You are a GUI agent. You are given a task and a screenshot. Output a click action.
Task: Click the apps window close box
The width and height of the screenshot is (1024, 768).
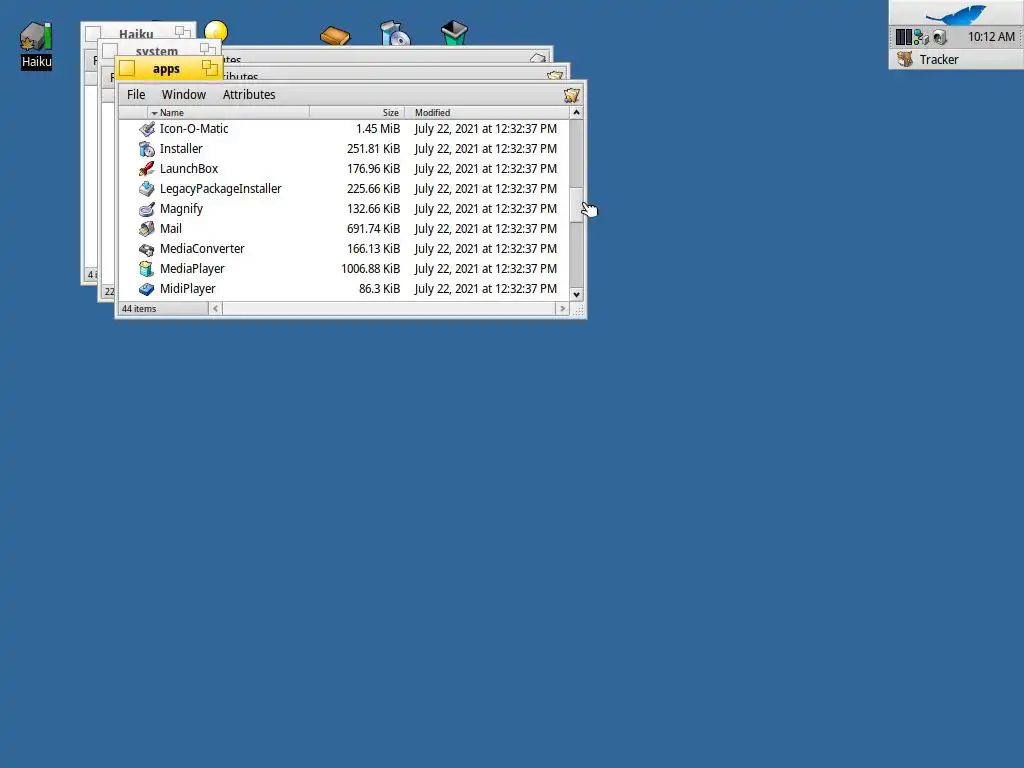tap(127, 68)
